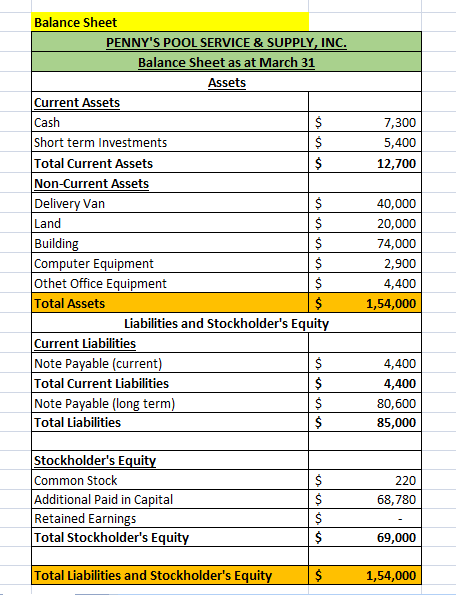Select the dollar sign in the Total Assets row

(319, 303)
